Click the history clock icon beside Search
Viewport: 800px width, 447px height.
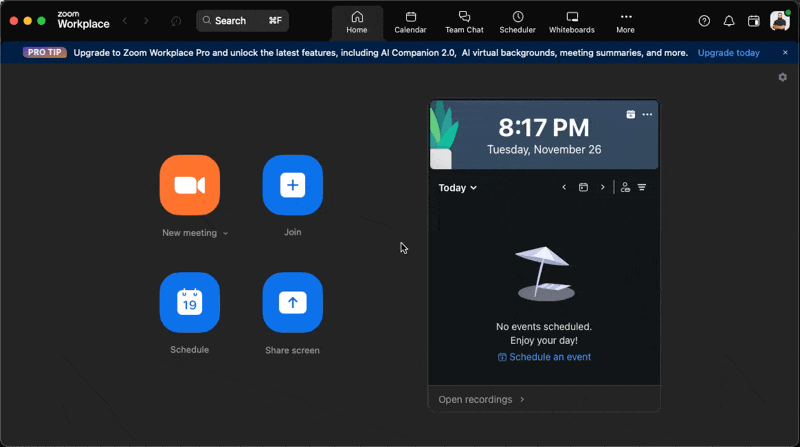tap(176, 21)
